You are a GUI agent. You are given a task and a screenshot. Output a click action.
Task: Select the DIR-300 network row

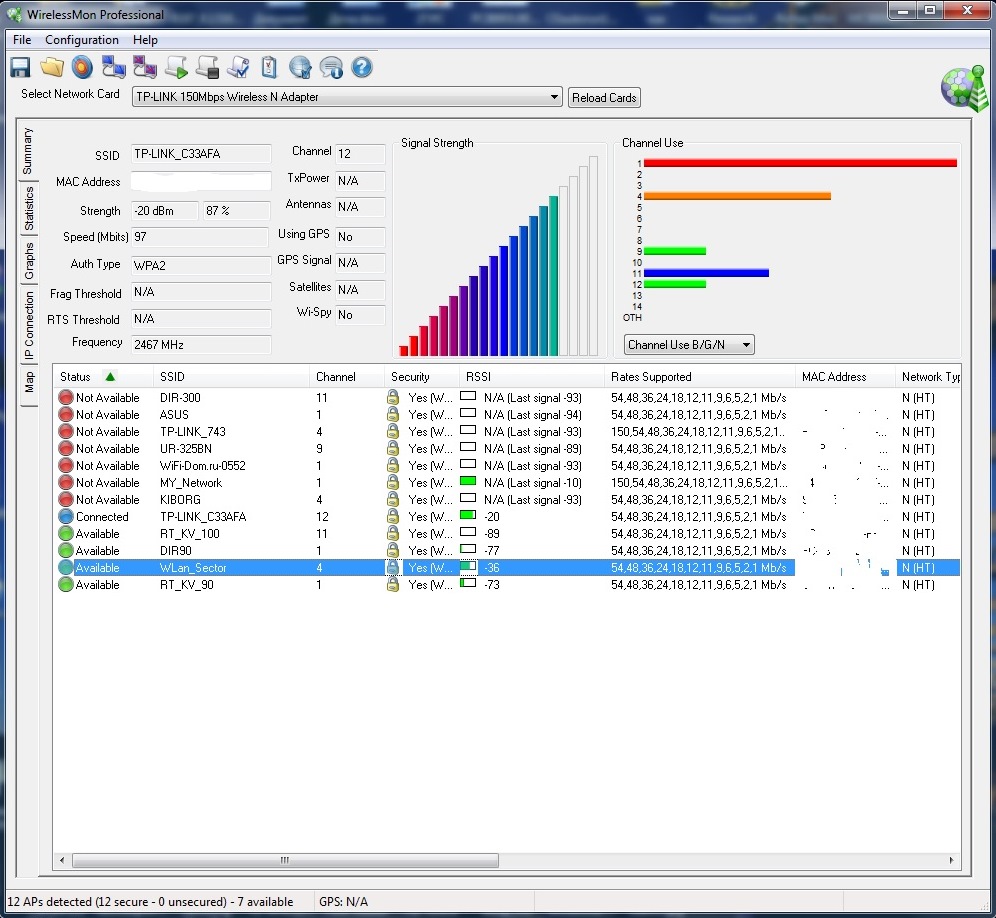tap(180, 398)
